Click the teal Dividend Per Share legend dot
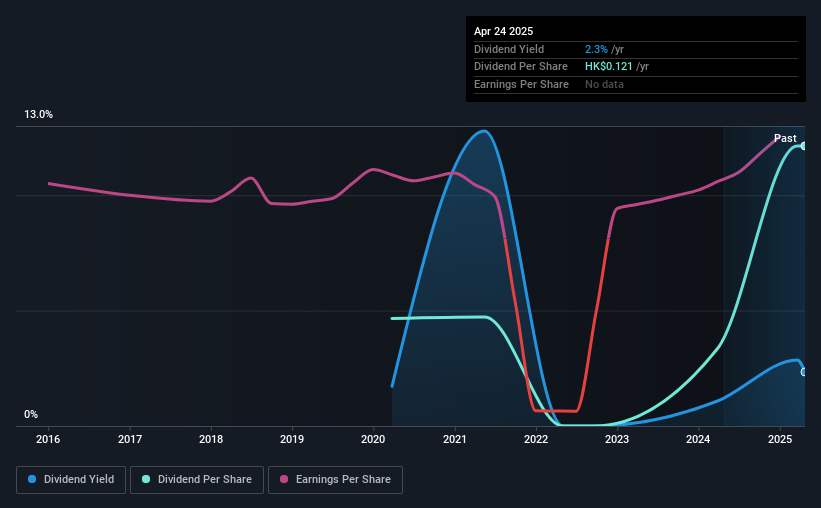 pos(146,479)
